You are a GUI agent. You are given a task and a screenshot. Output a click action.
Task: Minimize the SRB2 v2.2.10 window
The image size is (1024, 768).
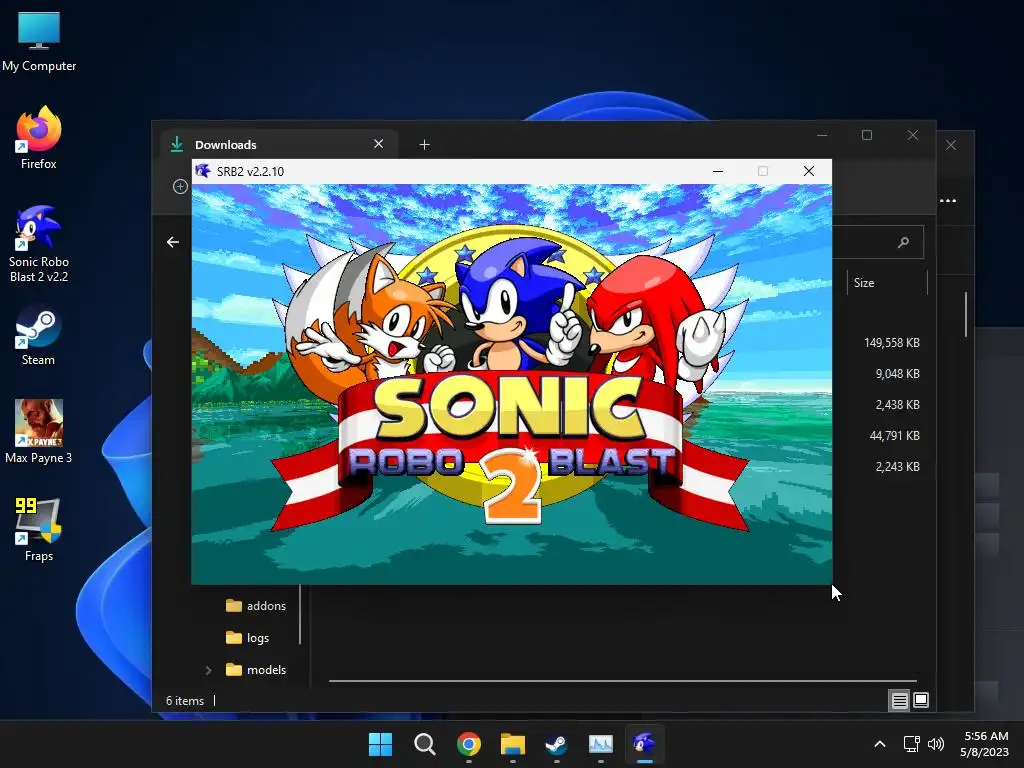pyautogui.click(x=718, y=171)
